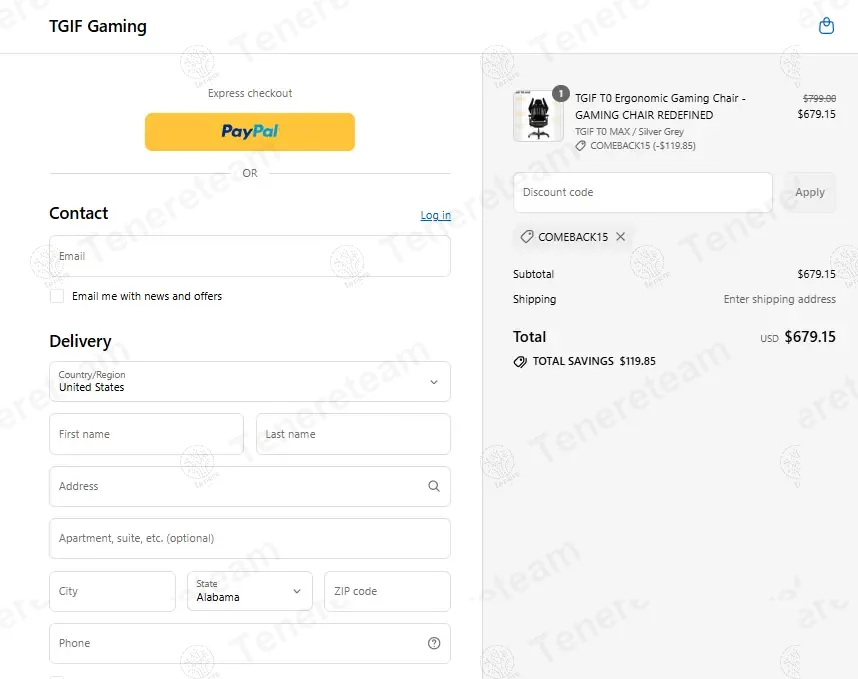This screenshot has width=858, height=679.
Task: Remove the COMEBACK15 discount code
Action: [x=620, y=236]
